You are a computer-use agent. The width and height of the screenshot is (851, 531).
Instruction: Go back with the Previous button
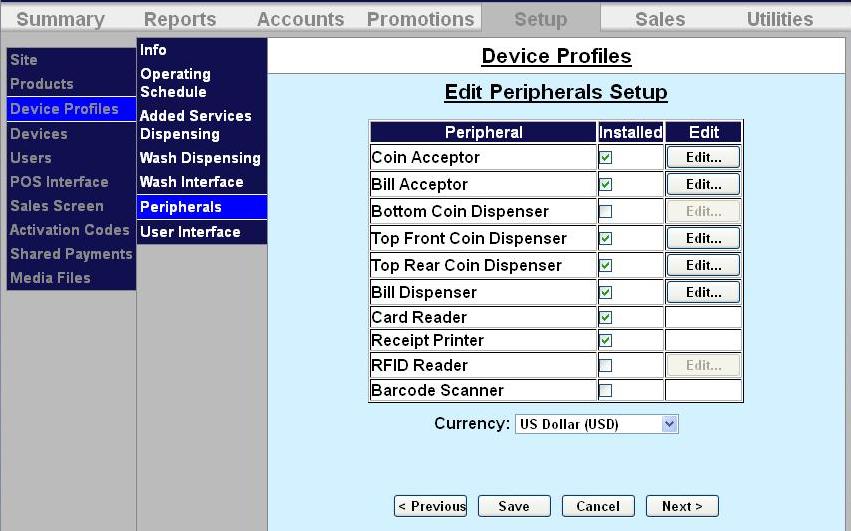point(431,506)
